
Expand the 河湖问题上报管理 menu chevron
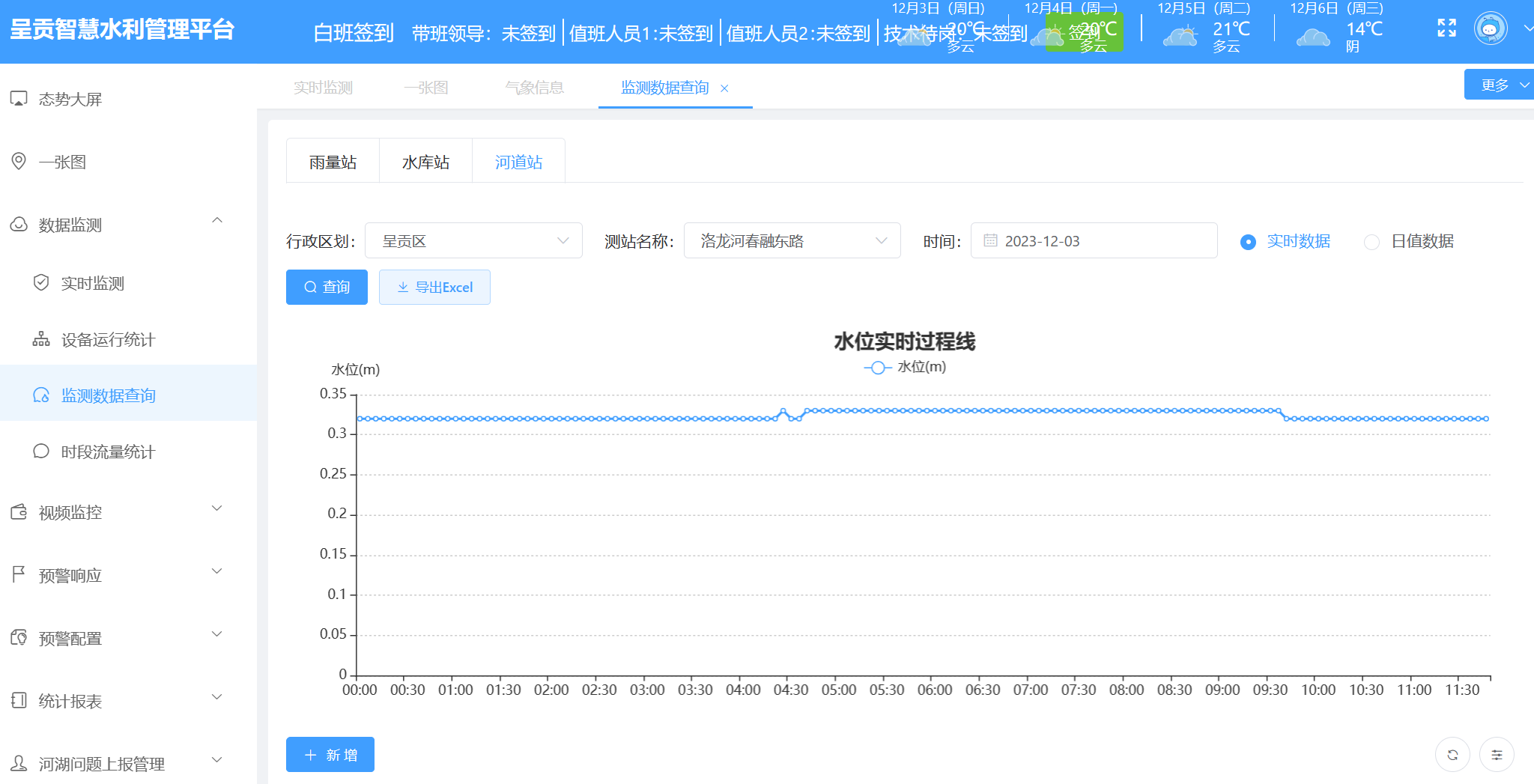[x=217, y=760]
